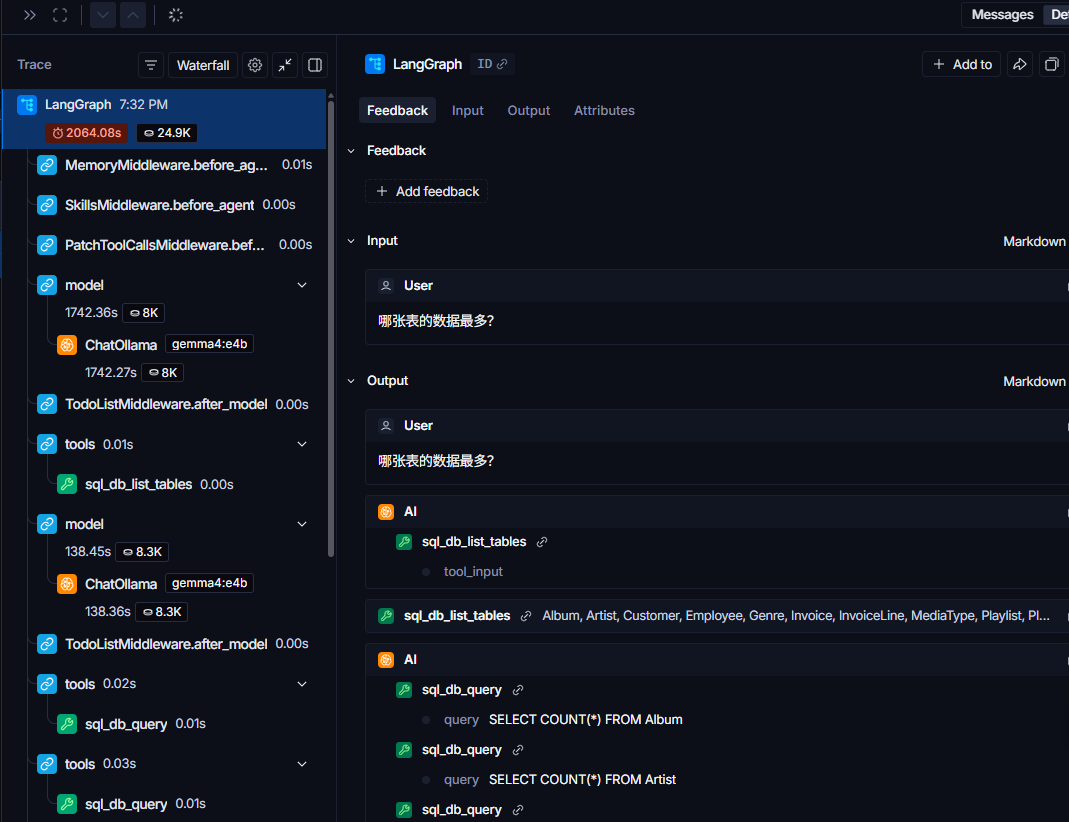The height and width of the screenshot is (822, 1069).
Task: Click the trace tree vertical scrollbar
Action: tap(331, 327)
